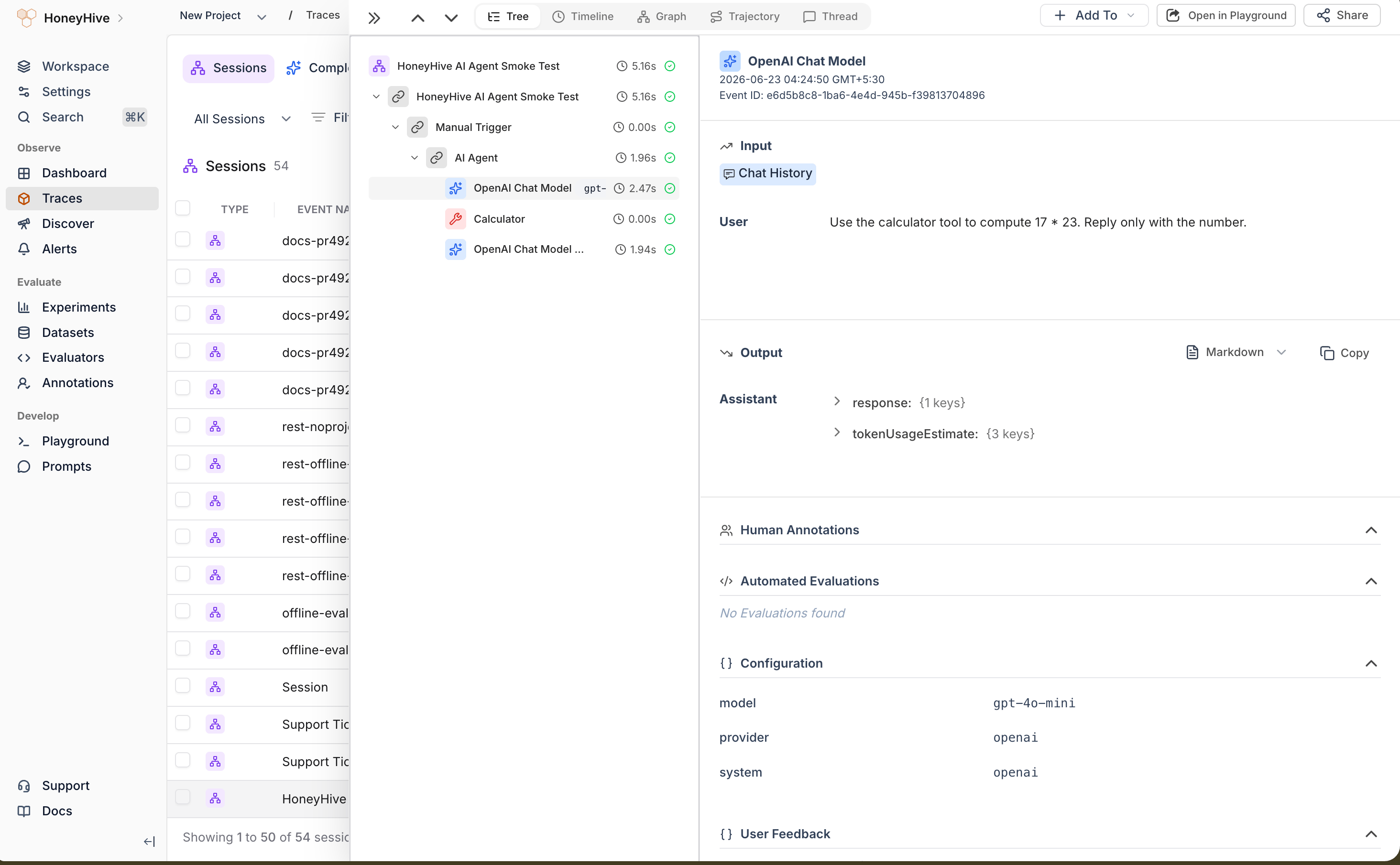This screenshot has width=1400, height=865.
Task: Collapse the Manual Trigger tree node
Action: tap(395, 128)
